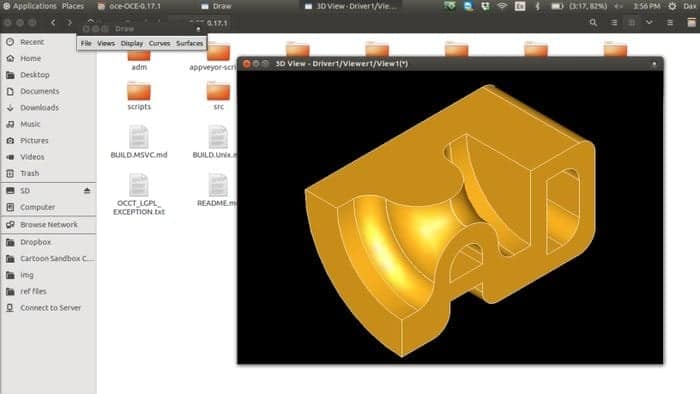The image size is (700, 394).
Task: Open the Views menu in Draw
Action: [106, 43]
